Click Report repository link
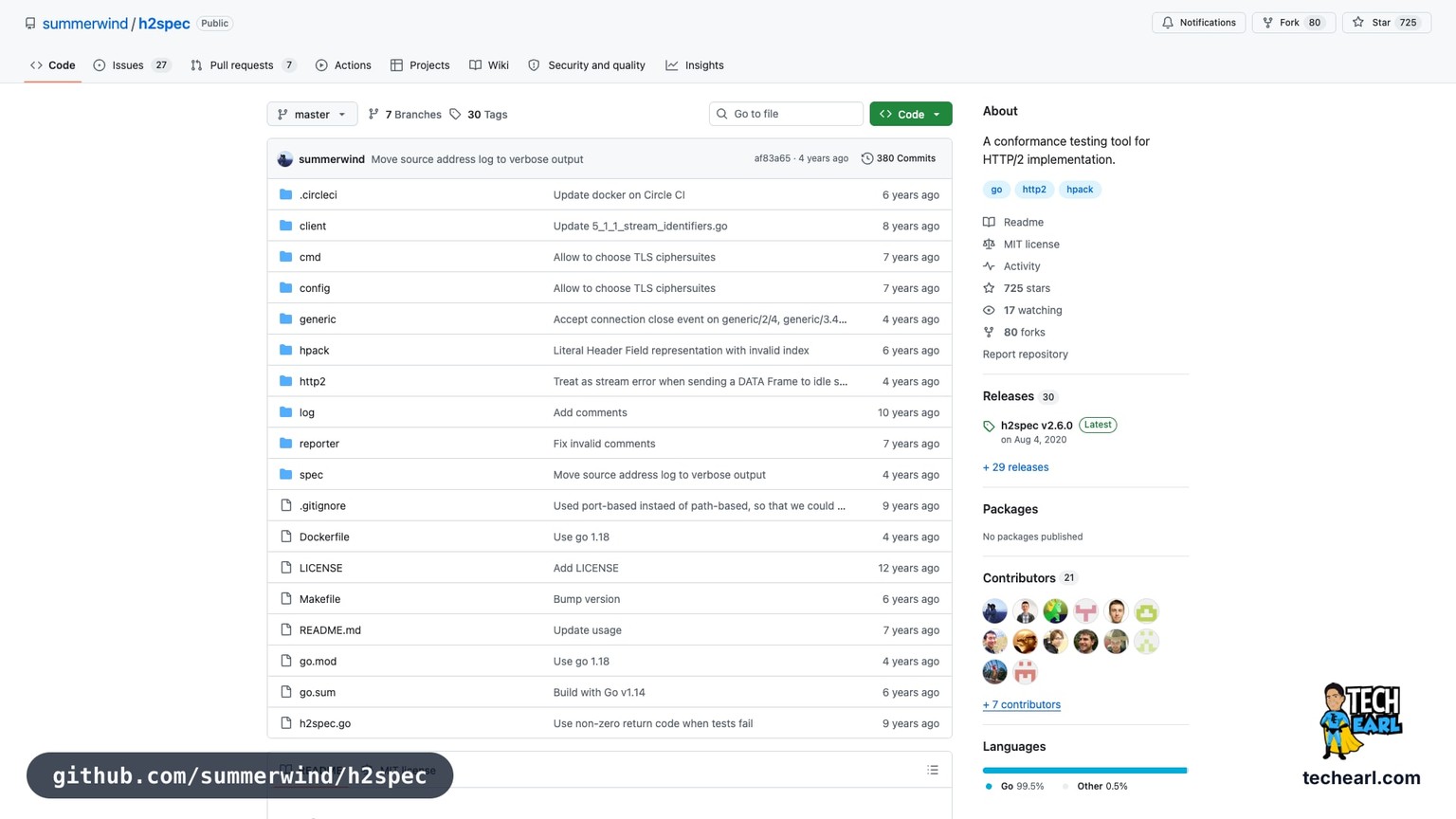Image resolution: width=1456 pixels, height=819 pixels. point(1026,355)
